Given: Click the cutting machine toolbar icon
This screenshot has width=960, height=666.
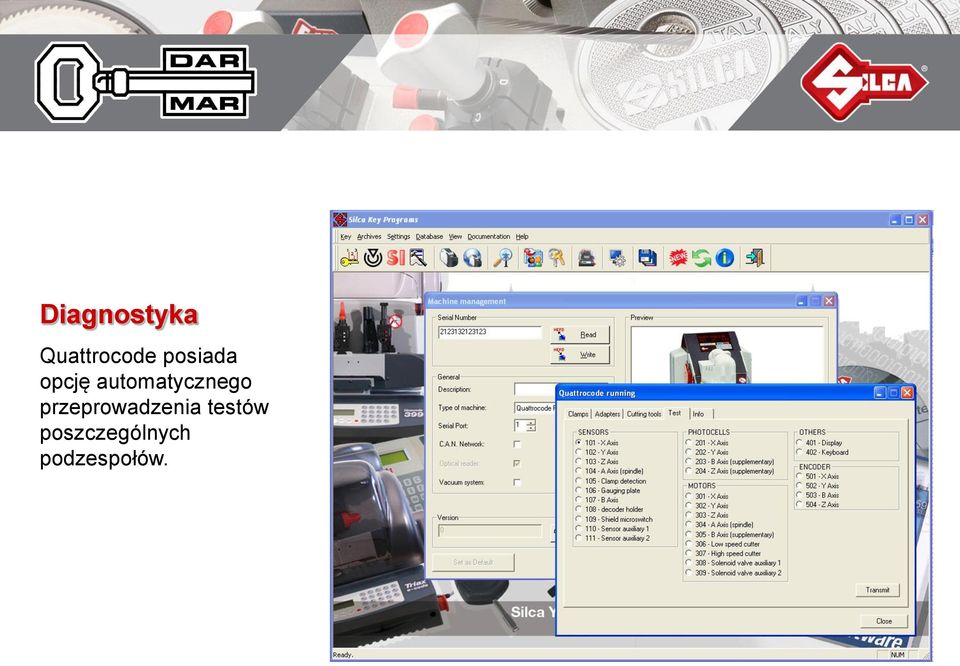Looking at the screenshot, I should [x=587, y=258].
